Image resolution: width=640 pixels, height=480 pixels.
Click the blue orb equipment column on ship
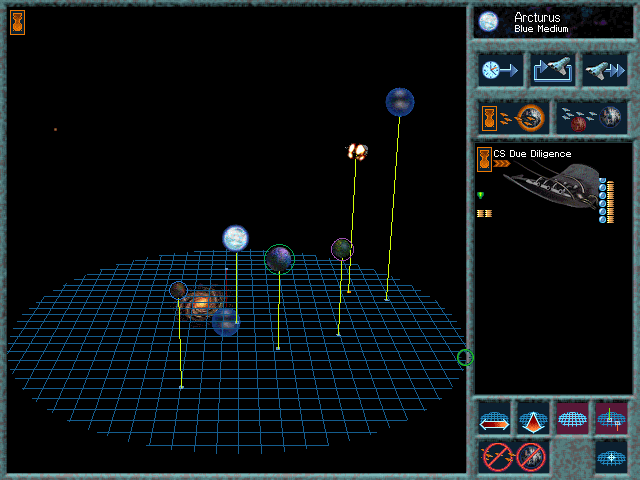point(602,200)
